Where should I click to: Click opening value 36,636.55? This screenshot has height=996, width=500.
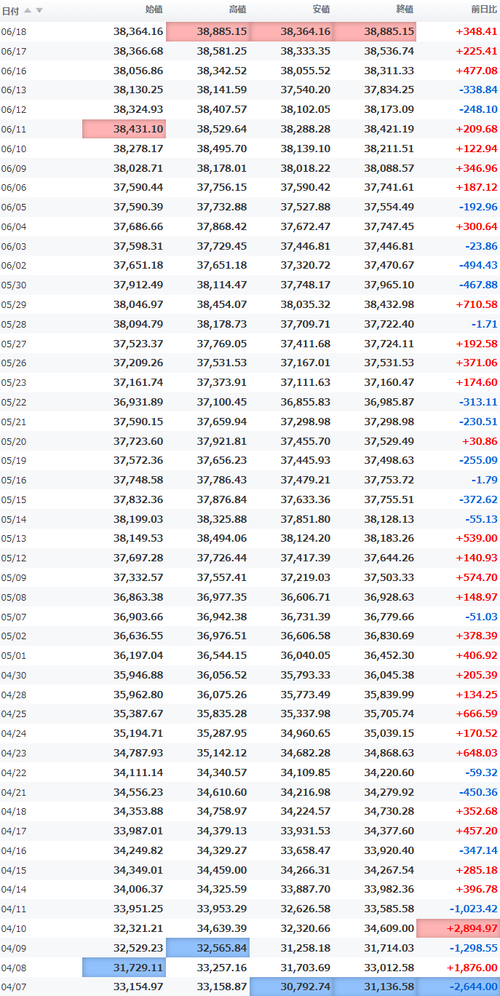[x=138, y=636]
